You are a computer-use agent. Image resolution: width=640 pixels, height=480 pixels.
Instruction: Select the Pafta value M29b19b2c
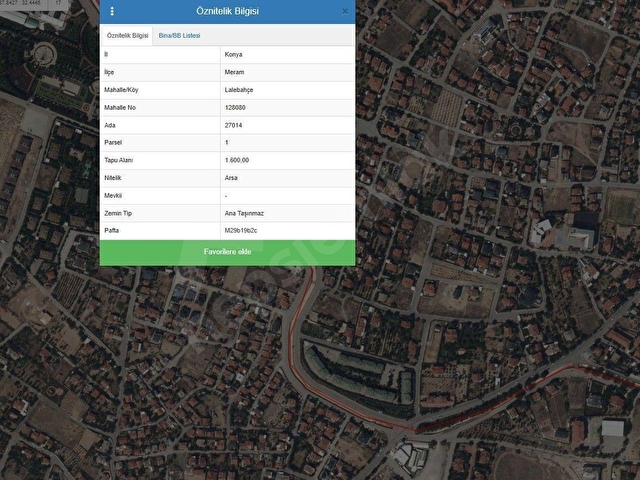coord(241,230)
